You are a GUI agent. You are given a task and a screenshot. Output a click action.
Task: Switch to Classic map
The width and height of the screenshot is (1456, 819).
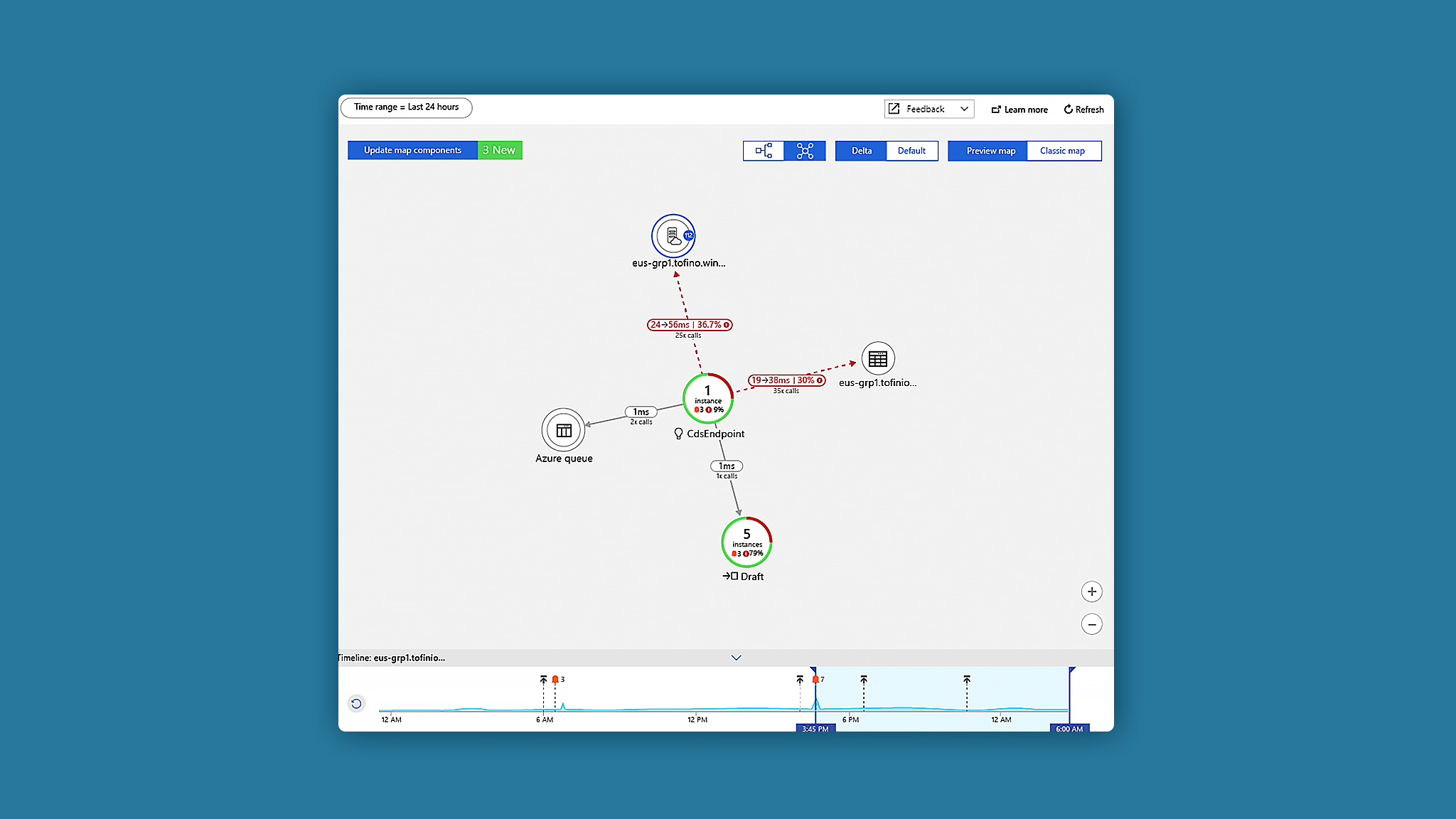(x=1062, y=151)
